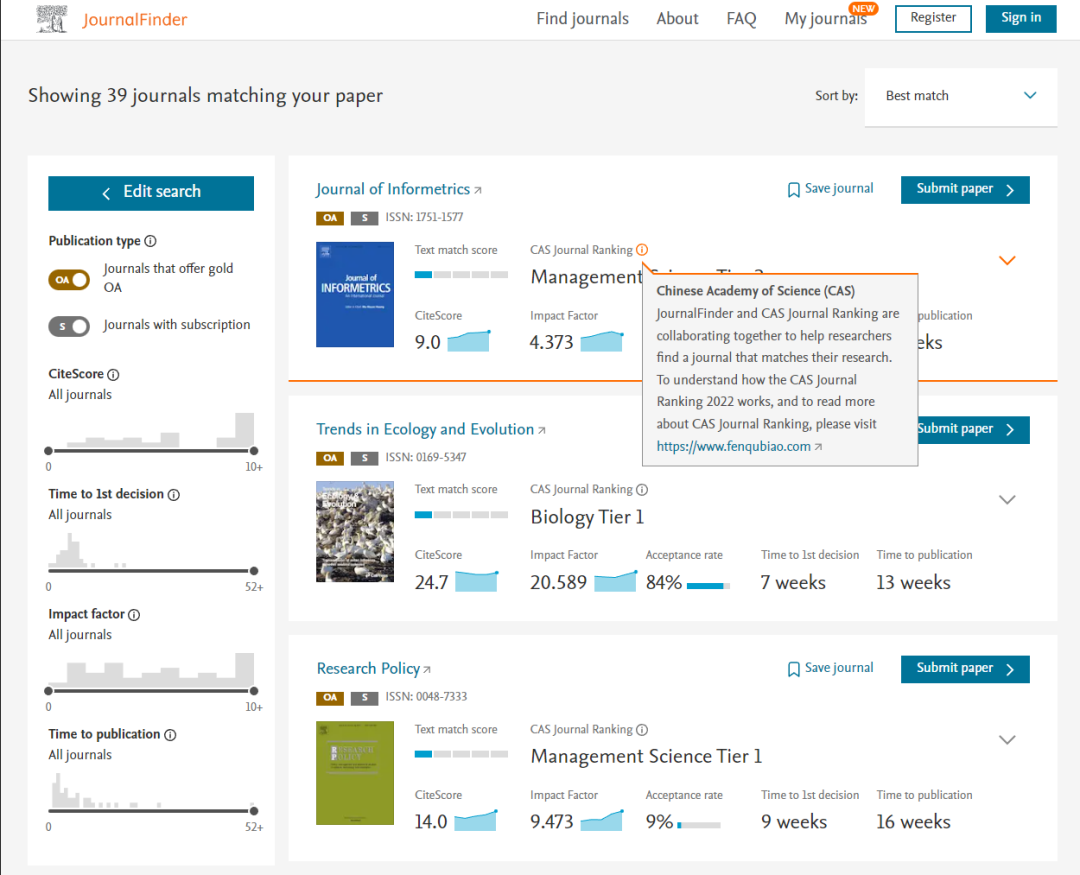Click the Impact factor filter info icon
Screen dimensions: 1080x875
coord(134,615)
